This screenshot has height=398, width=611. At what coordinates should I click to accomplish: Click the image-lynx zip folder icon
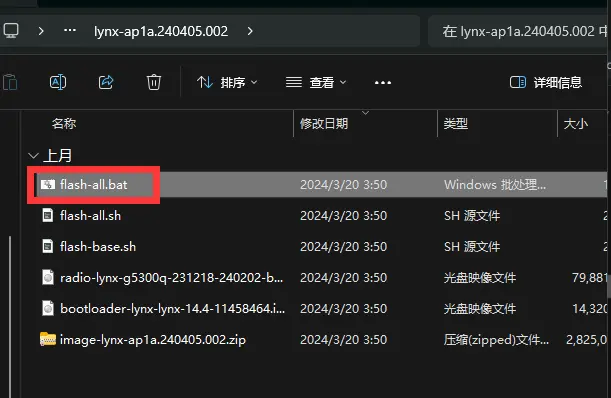pyautogui.click(x=48, y=339)
